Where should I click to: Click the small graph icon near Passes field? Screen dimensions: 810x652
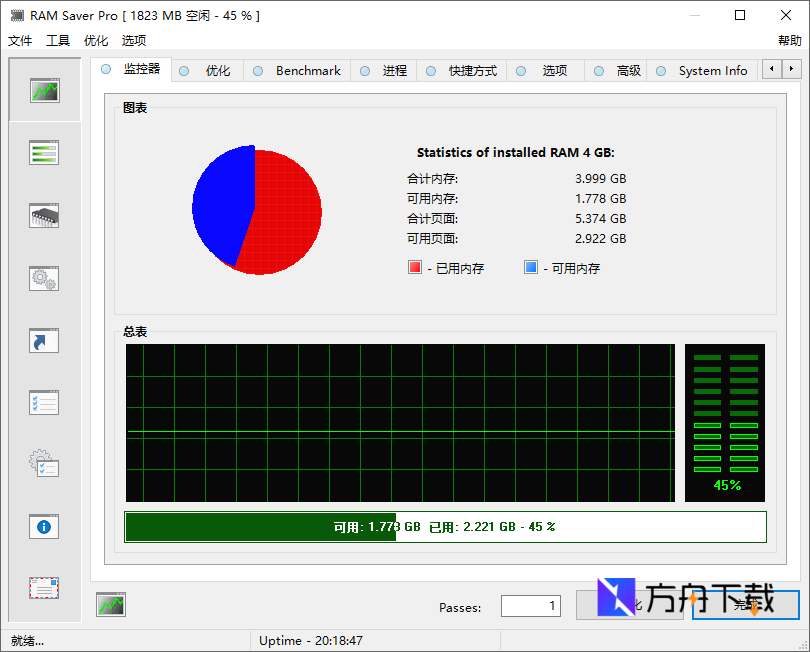coord(110,604)
